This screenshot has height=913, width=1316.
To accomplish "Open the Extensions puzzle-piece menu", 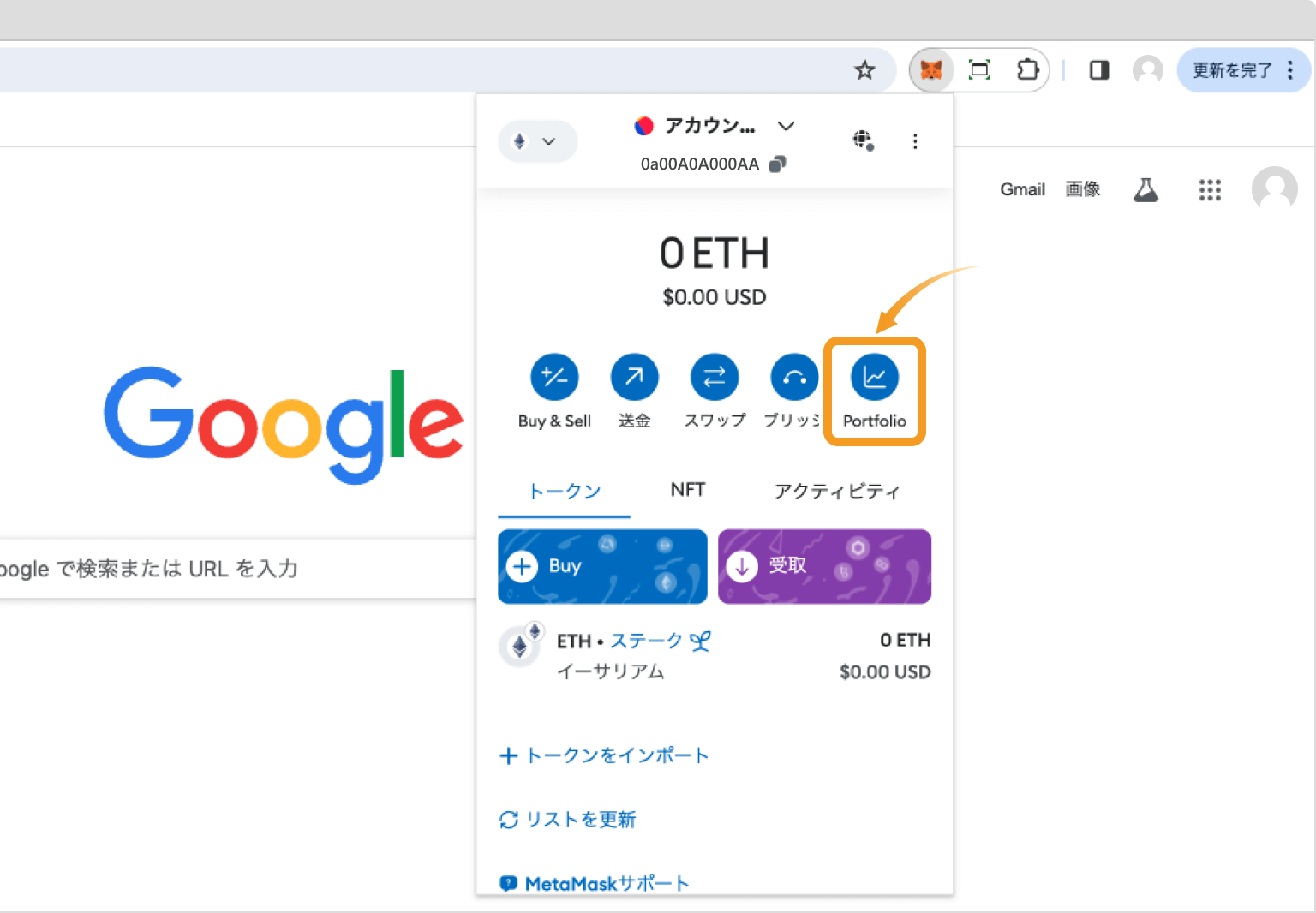I will 1026,70.
